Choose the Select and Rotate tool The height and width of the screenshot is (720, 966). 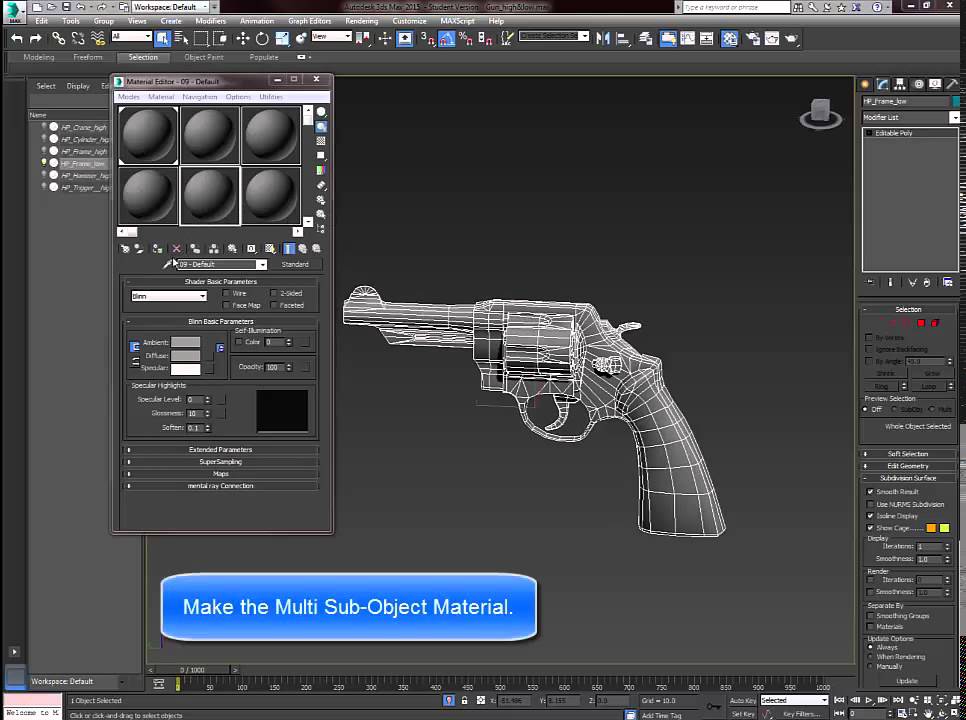(262, 38)
